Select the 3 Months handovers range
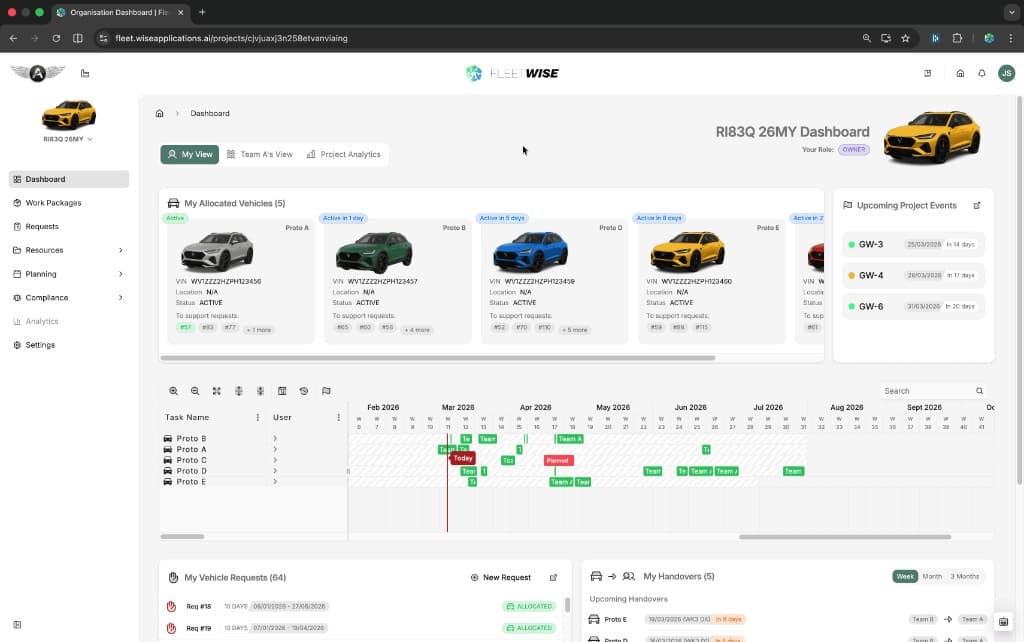Image resolution: width=1024 pixels, height=642 pixels. (965, 576)
